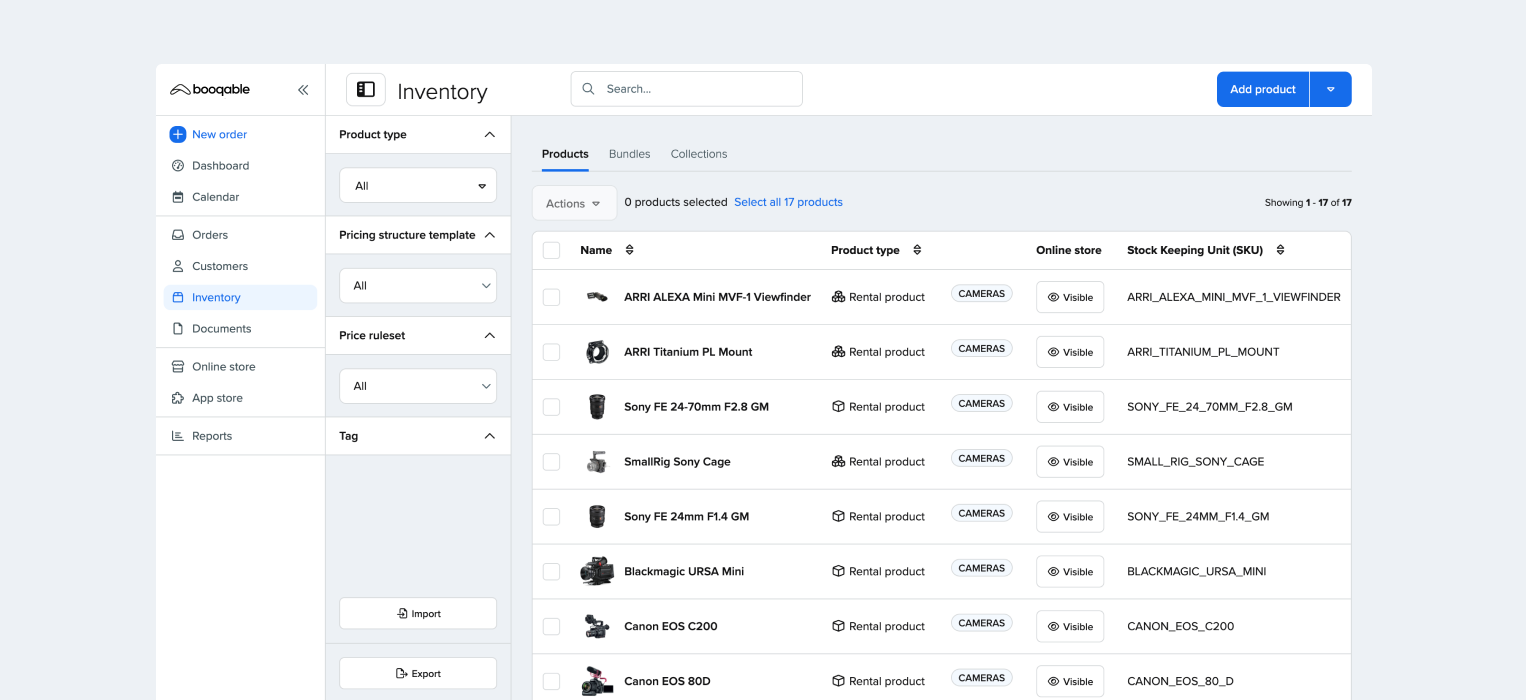Image resolution: width=1526 pixels, height=700 pixels.
Task: Switch to the Collections tab
Action: click(x=699, y=154)
